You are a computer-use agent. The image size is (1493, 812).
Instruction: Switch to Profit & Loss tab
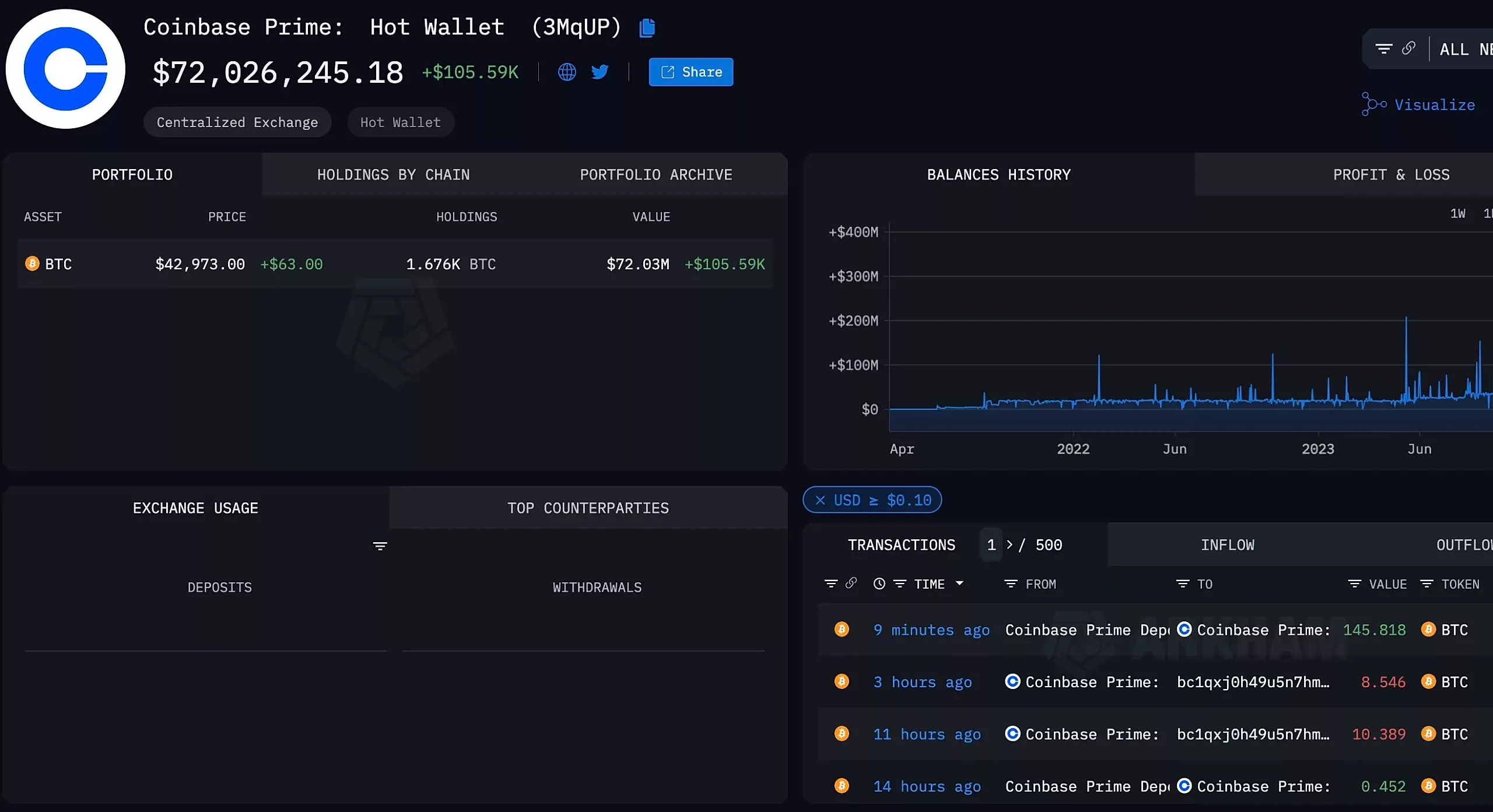1391,174
